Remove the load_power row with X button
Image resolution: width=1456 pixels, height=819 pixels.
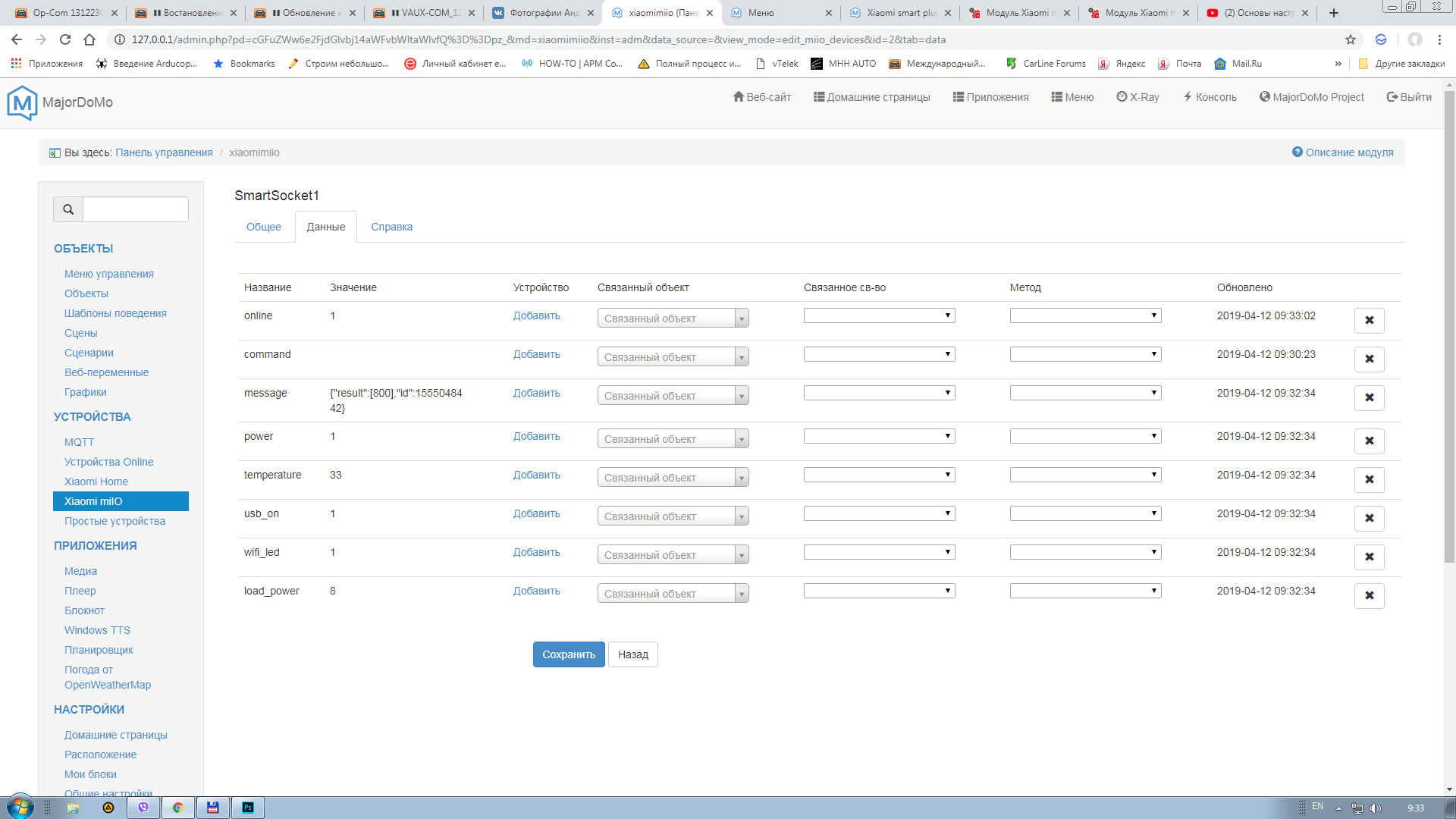click(x=1369, y=595)
